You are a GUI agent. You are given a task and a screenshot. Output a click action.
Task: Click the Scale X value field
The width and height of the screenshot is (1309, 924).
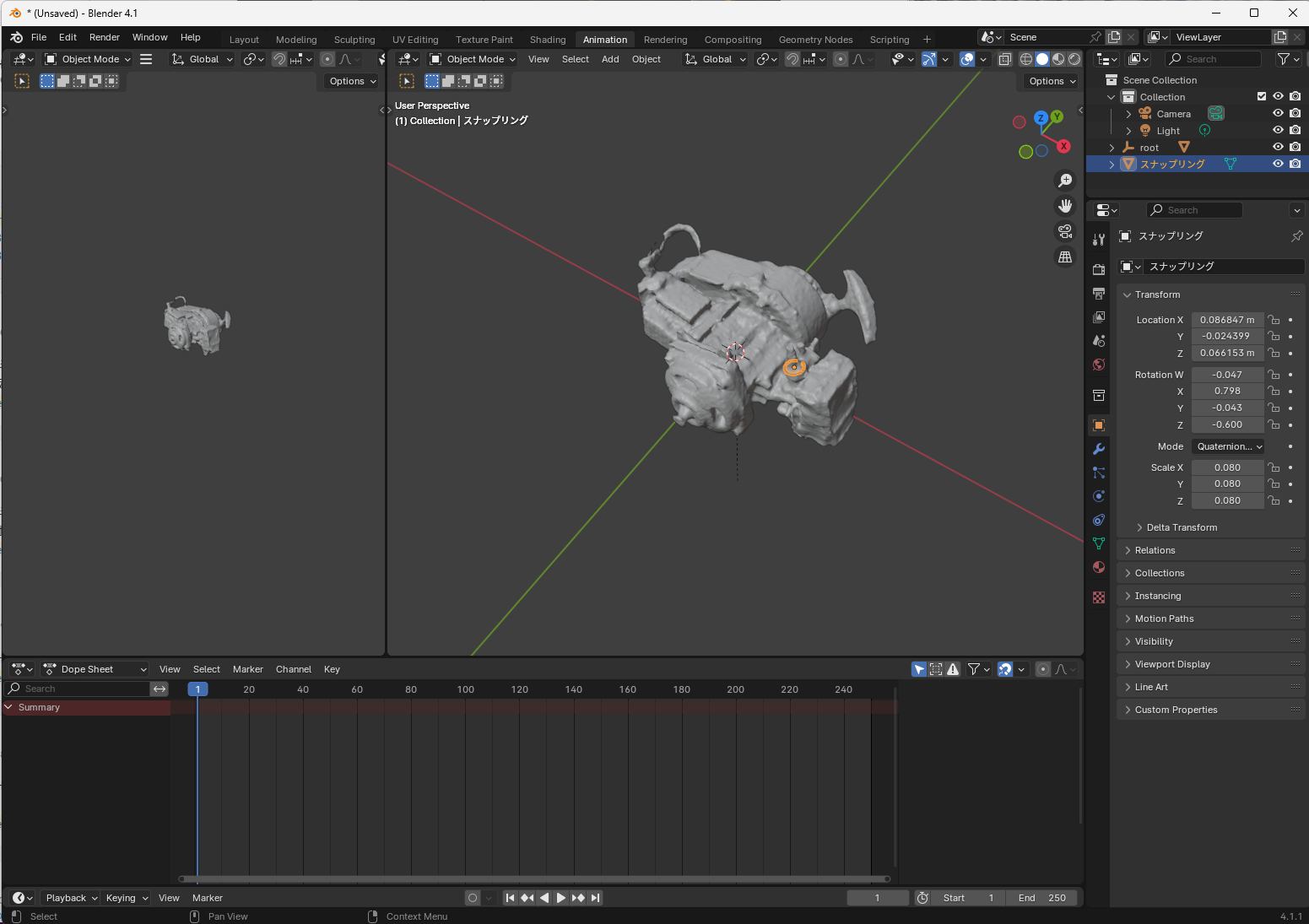(1227, 467)
